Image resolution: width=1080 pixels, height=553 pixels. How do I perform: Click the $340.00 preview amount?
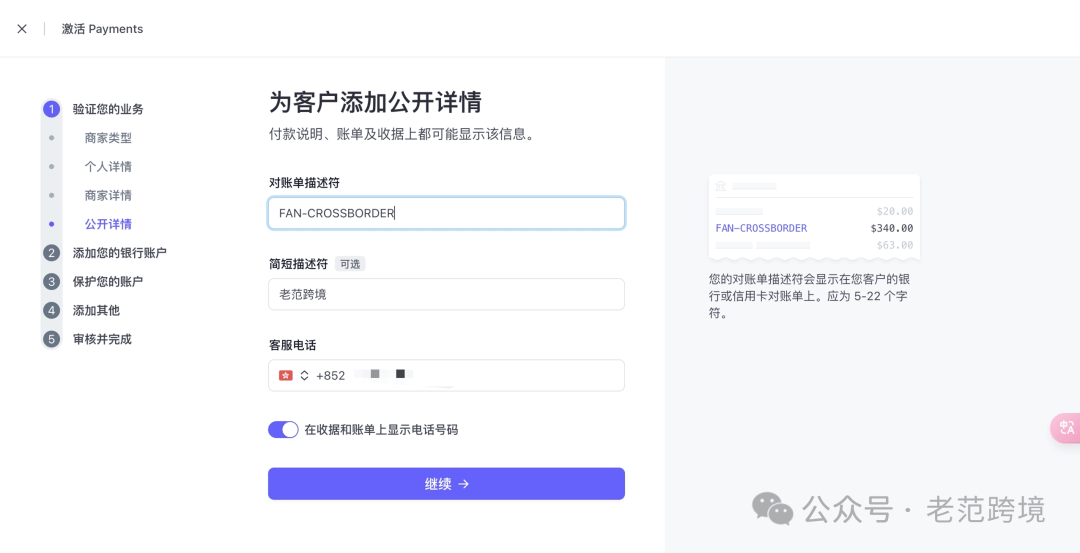(x=892, y=228)
